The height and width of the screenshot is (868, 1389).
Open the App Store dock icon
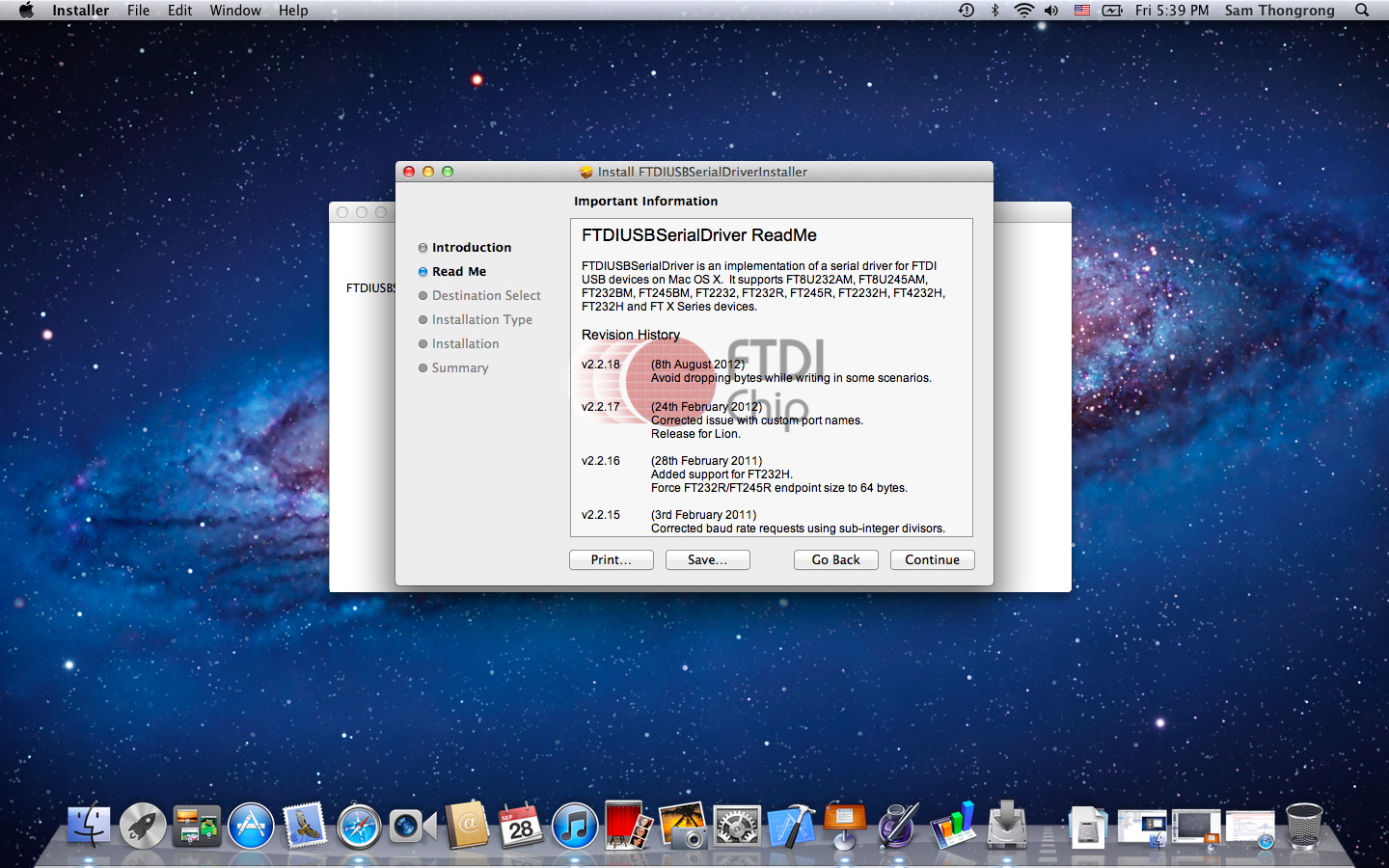point(251,827)
